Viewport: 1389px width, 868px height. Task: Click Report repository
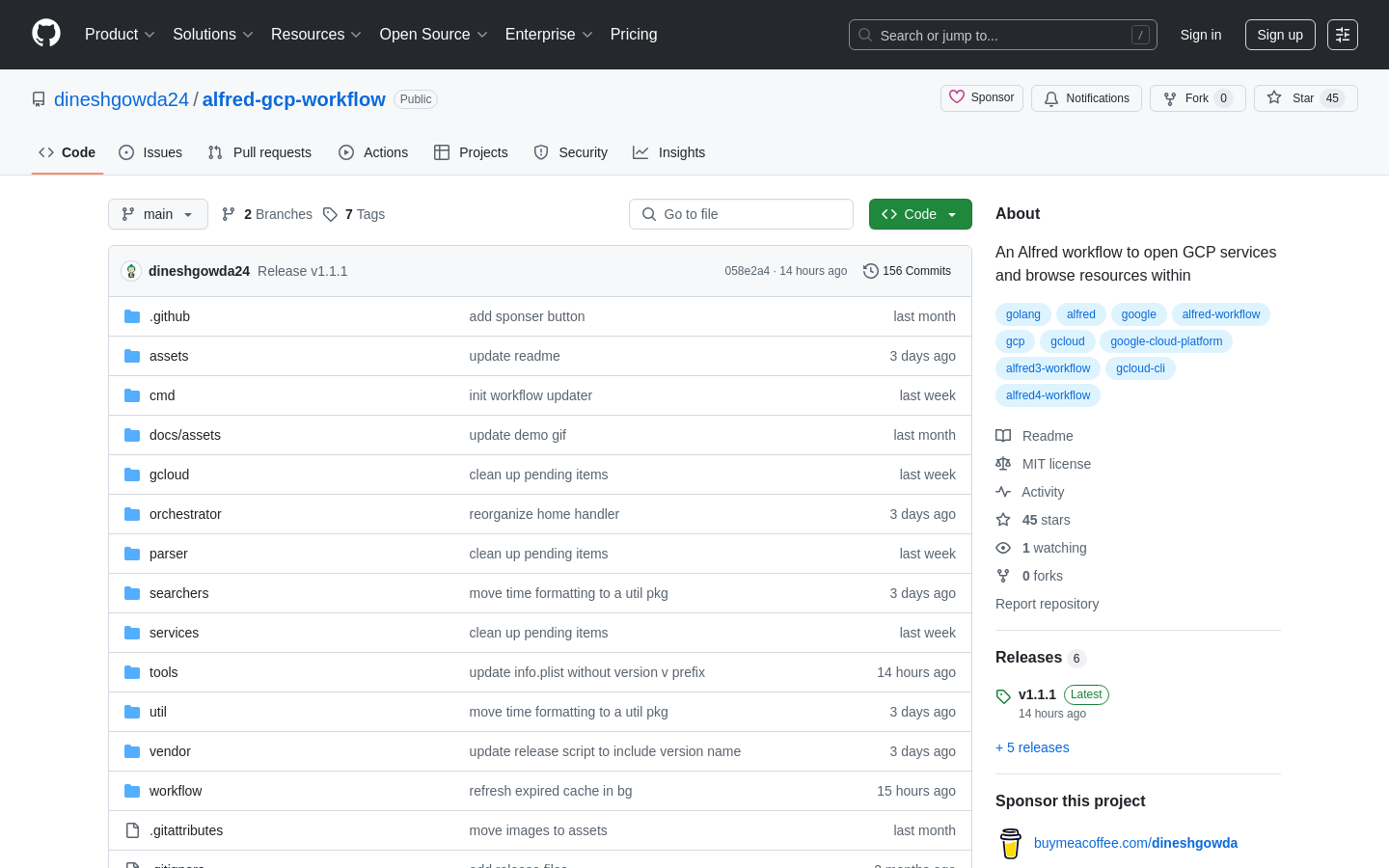1047,604
